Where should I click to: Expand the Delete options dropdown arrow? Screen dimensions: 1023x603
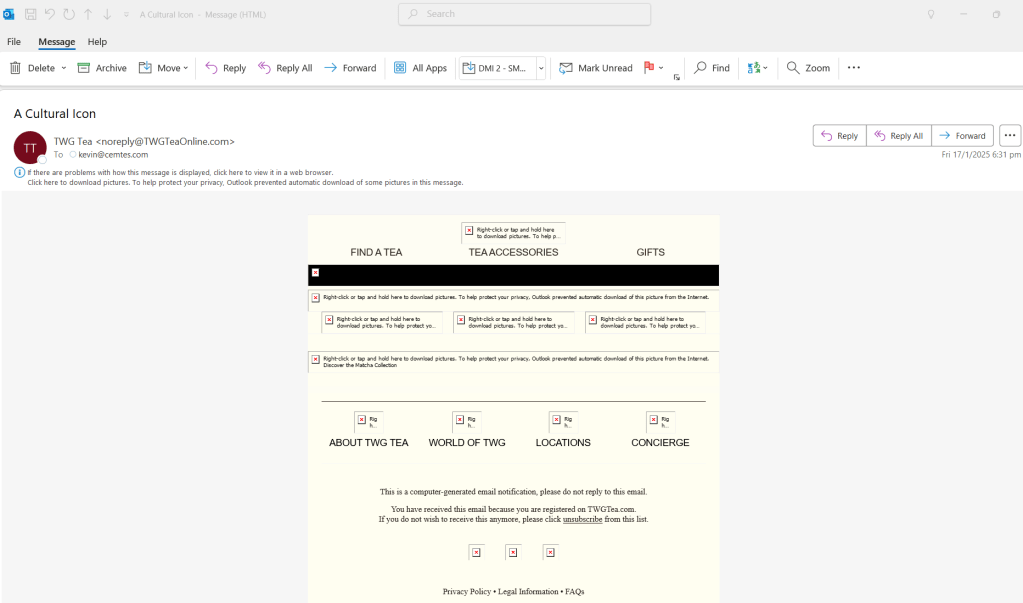(64, 68)
